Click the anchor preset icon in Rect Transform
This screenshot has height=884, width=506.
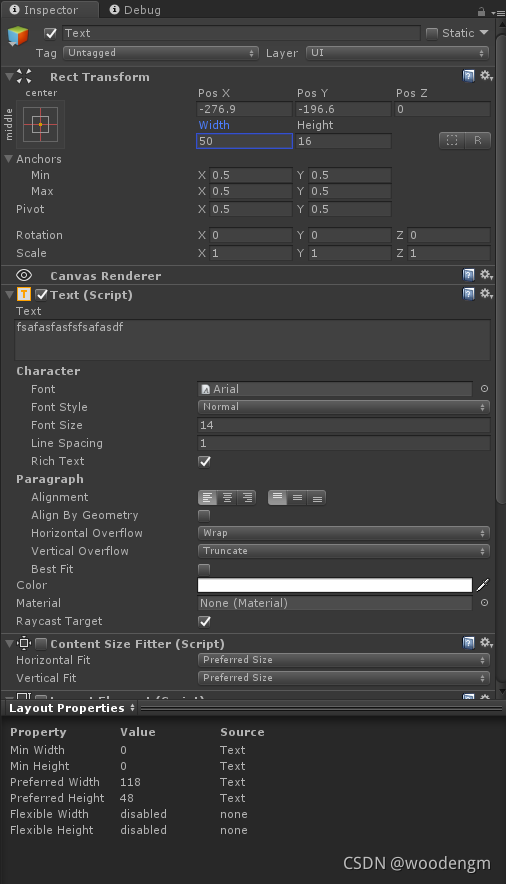click(x=41, y=124)
